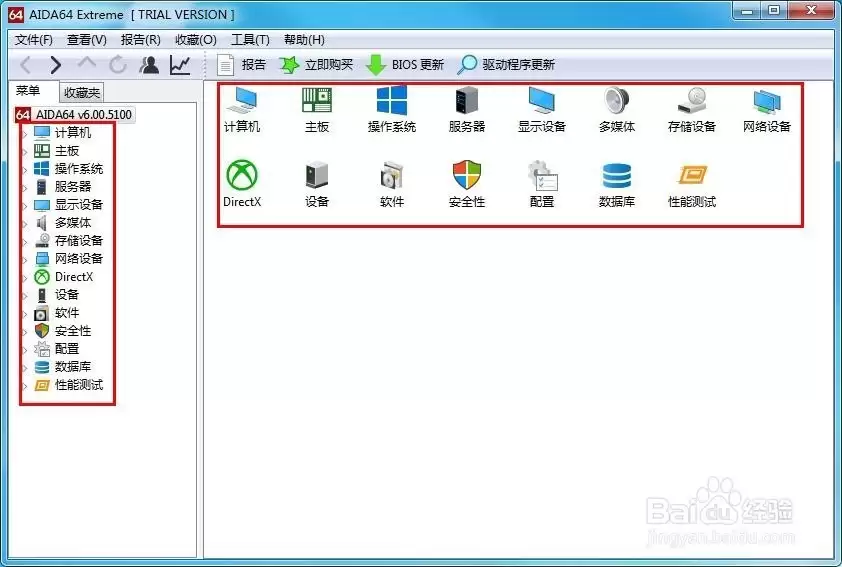Select 操作系统 in the left tree
This screenshot has height=567, width=842.
point(68,169)
